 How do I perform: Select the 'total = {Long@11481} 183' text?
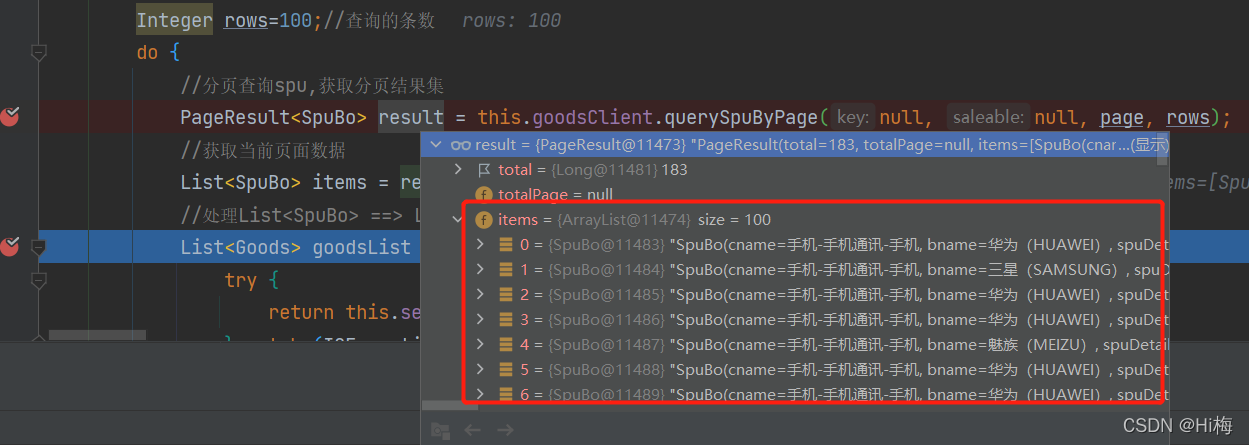click(593, 170)
